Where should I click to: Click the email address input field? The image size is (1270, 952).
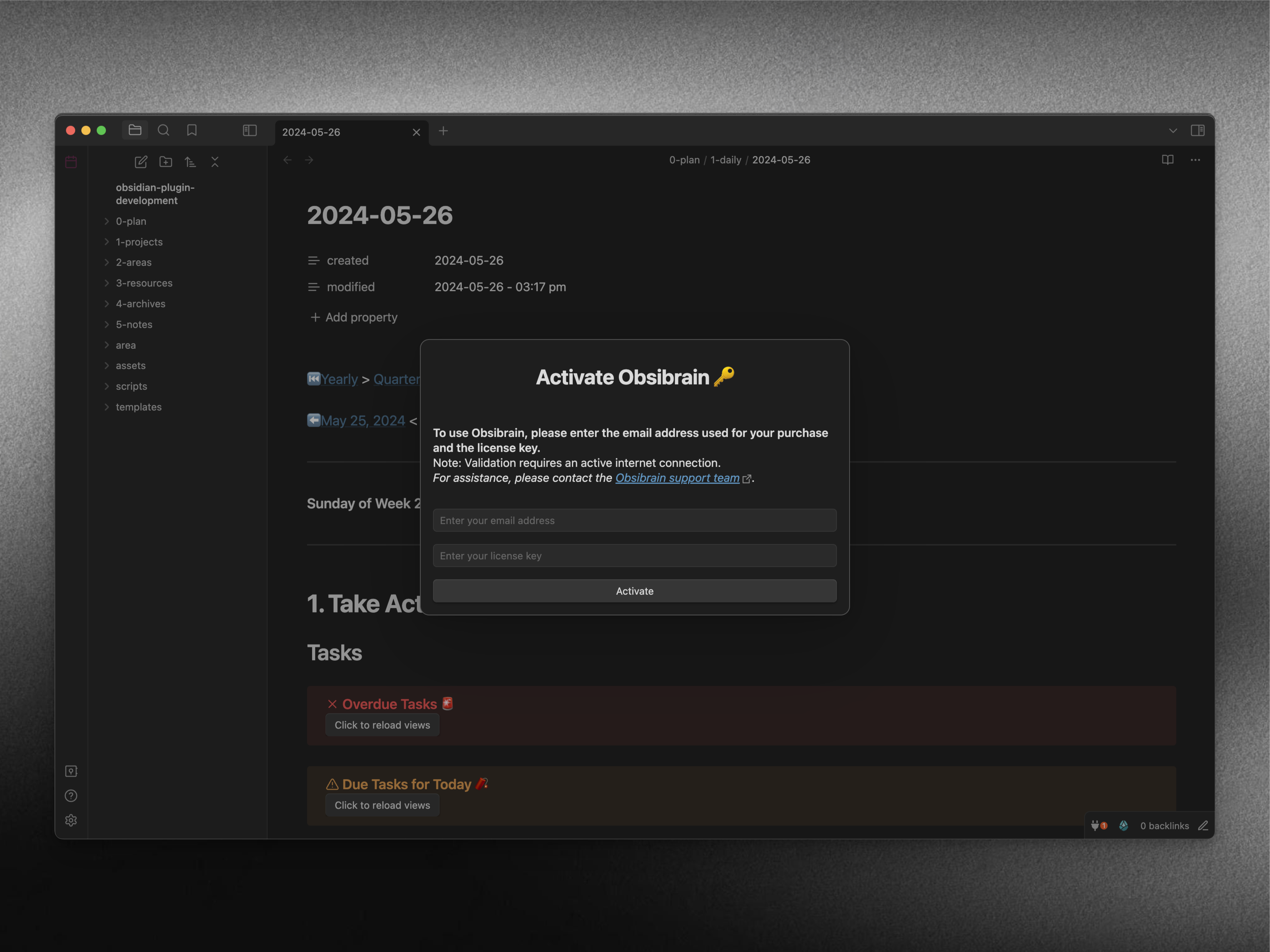click(x=635, y=520)
